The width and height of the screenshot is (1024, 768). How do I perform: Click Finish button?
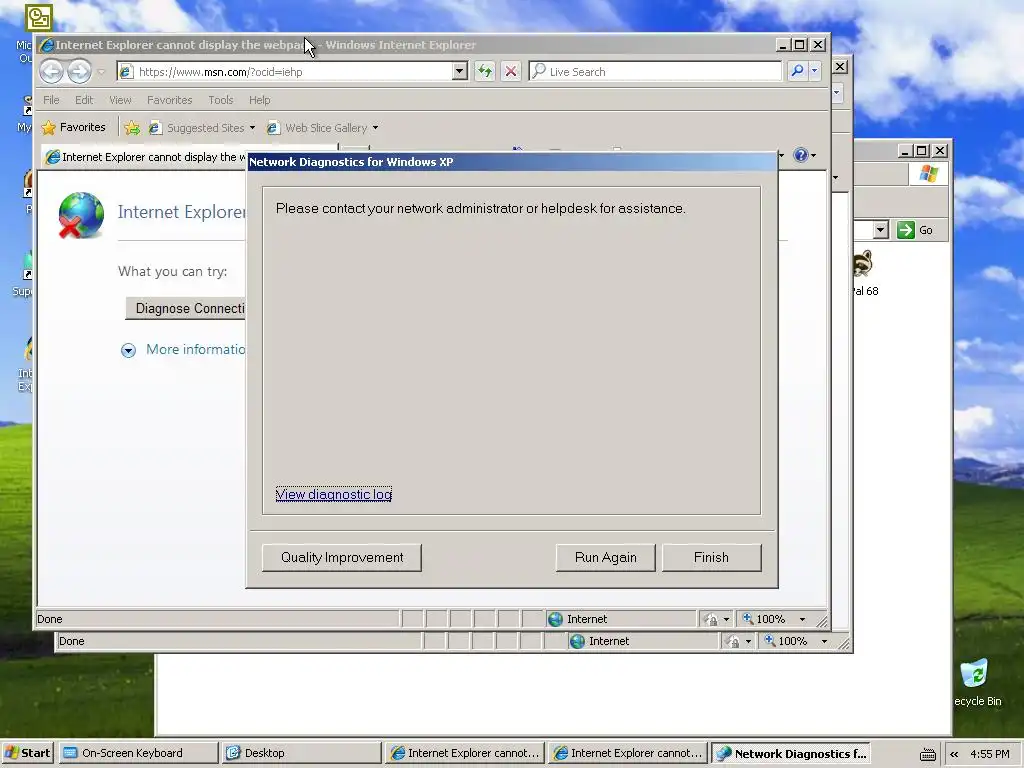(x=711, y=558)
